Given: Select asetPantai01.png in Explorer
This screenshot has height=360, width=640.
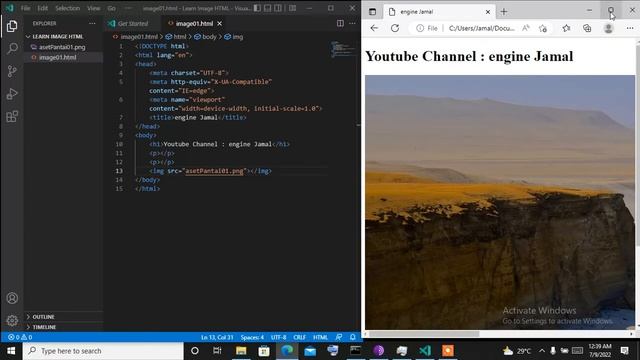Looking at the screenshot, I should [x=62, y=47].
